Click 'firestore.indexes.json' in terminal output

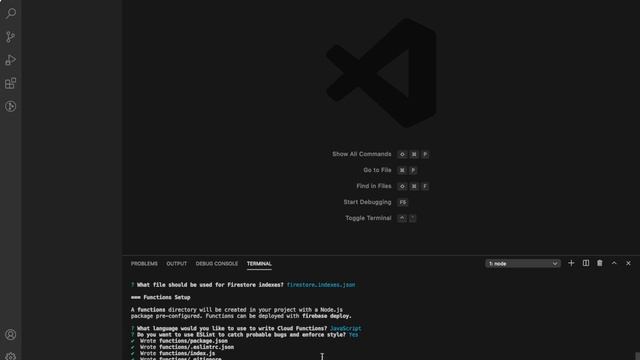coord(321,285)
